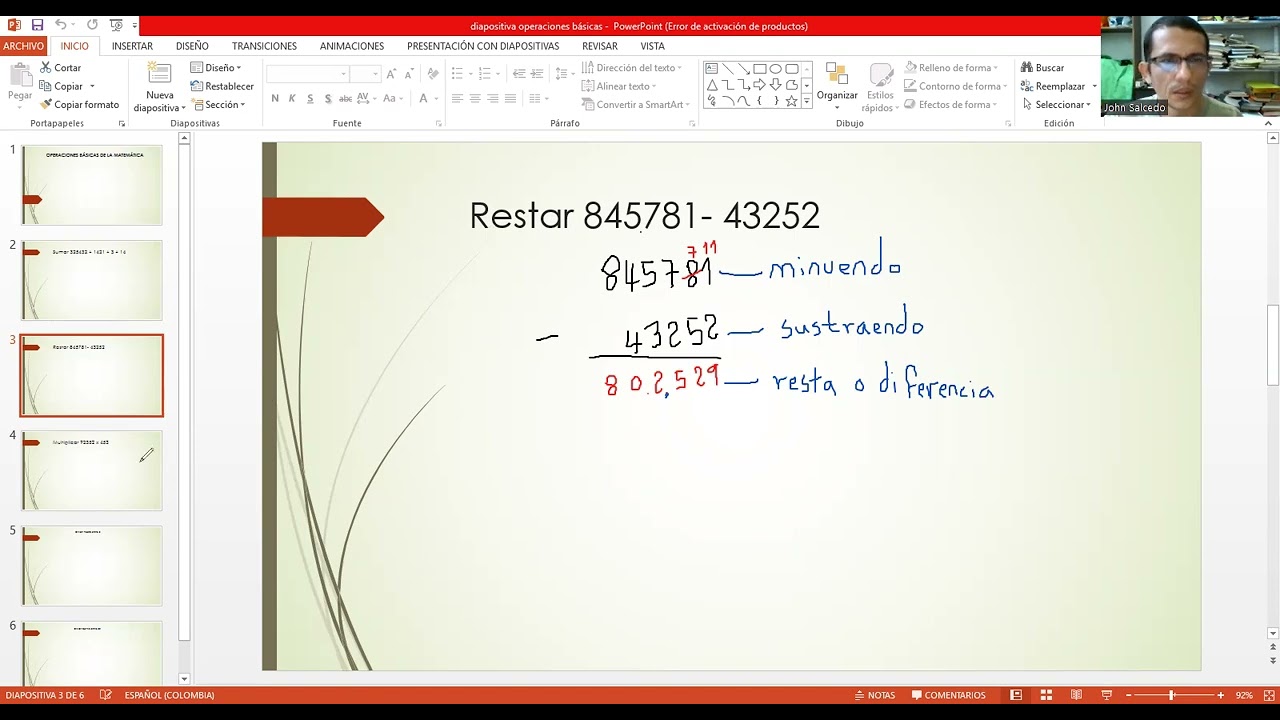The image size is (1280, 720).
Task: Check spelling icon in the status bar
Action: click(x=106, y=695)
